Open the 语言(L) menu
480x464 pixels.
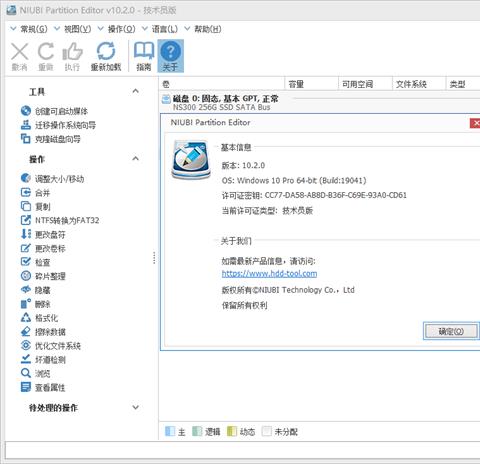click(x=160, y=29)
